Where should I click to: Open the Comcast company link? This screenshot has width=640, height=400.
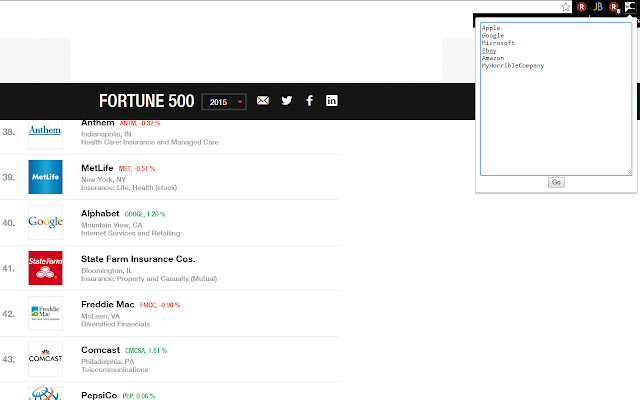[x=100, y=350]
